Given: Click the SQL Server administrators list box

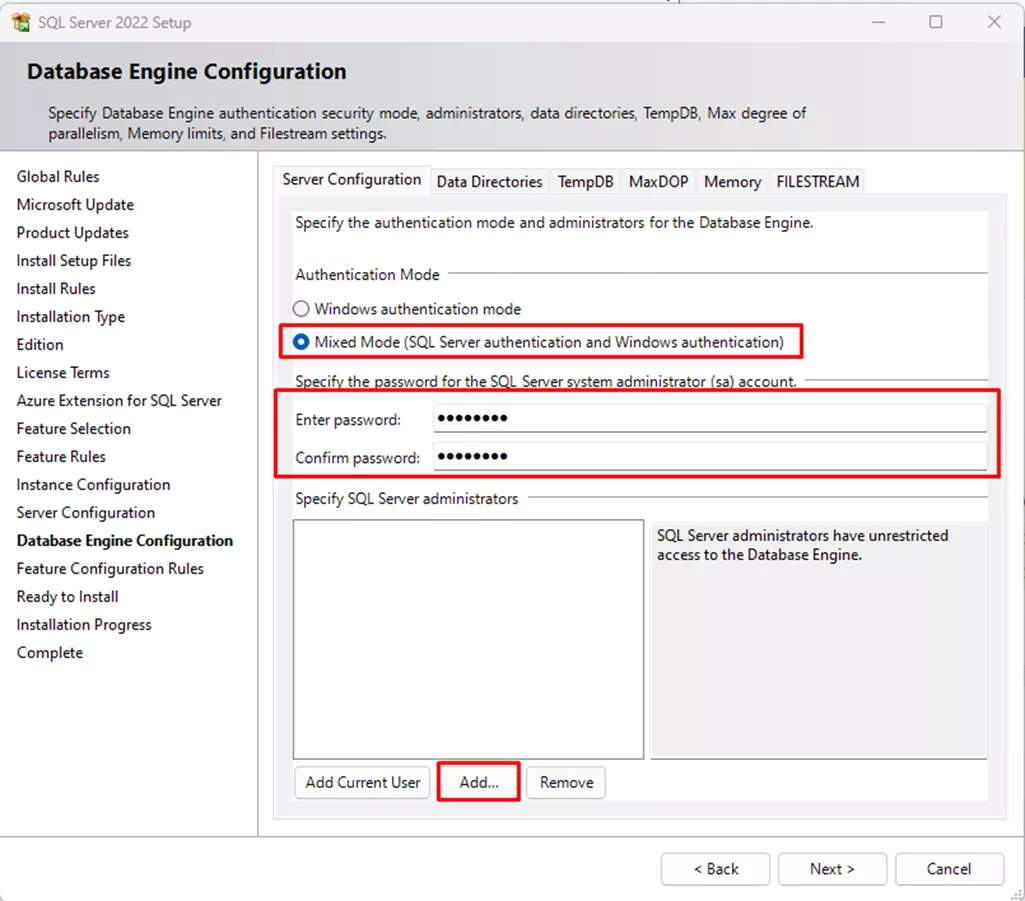Looking at the screenshot, I should point(468,639).
